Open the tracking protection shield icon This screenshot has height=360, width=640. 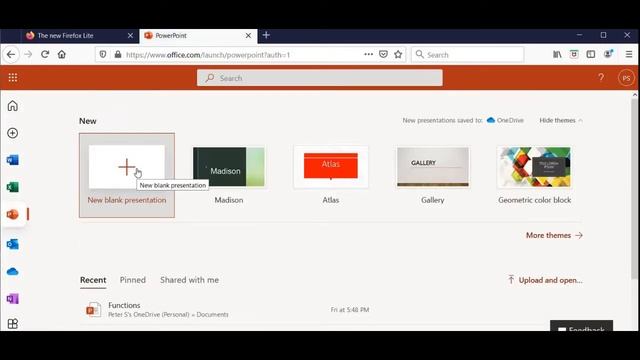point(103,54)
